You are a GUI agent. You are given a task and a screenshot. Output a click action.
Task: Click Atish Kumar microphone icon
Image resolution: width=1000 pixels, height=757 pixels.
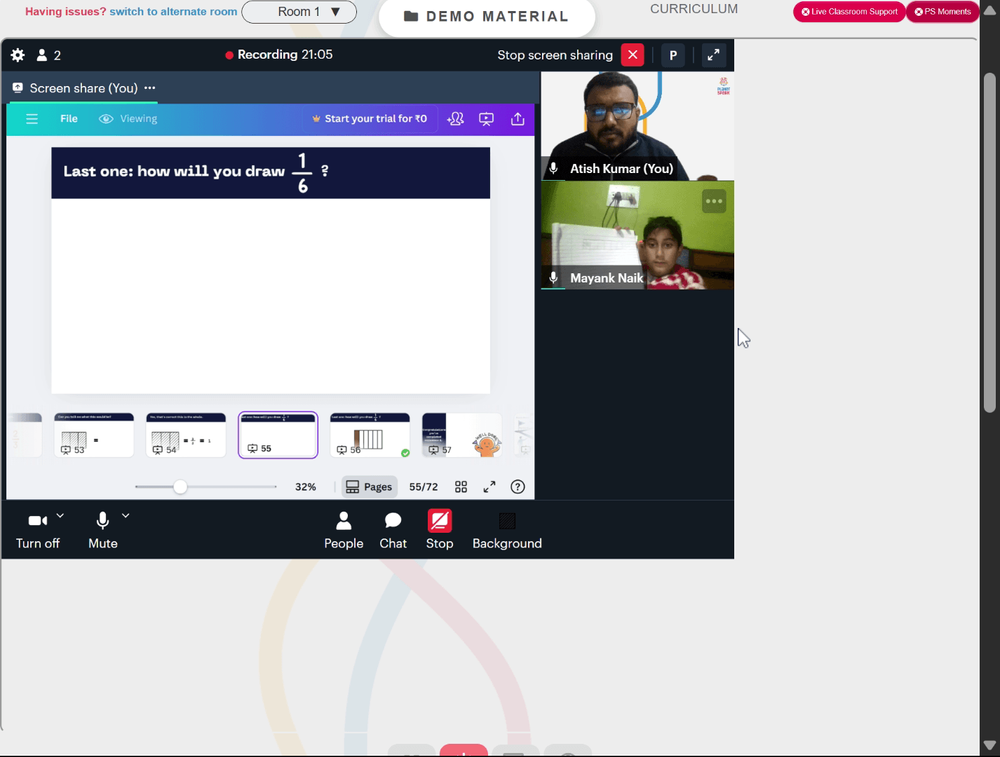554,168
